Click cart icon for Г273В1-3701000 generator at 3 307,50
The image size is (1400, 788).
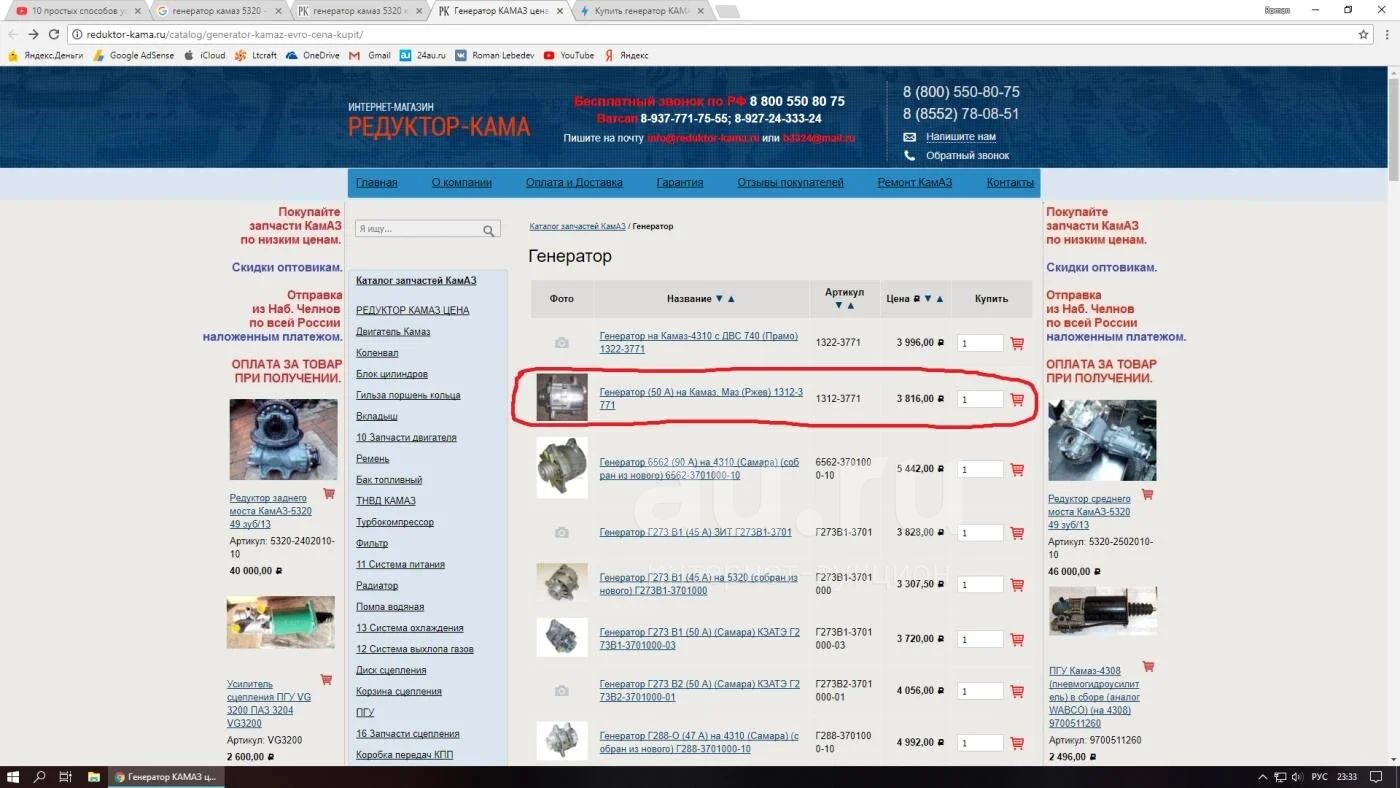point(1017,585)
